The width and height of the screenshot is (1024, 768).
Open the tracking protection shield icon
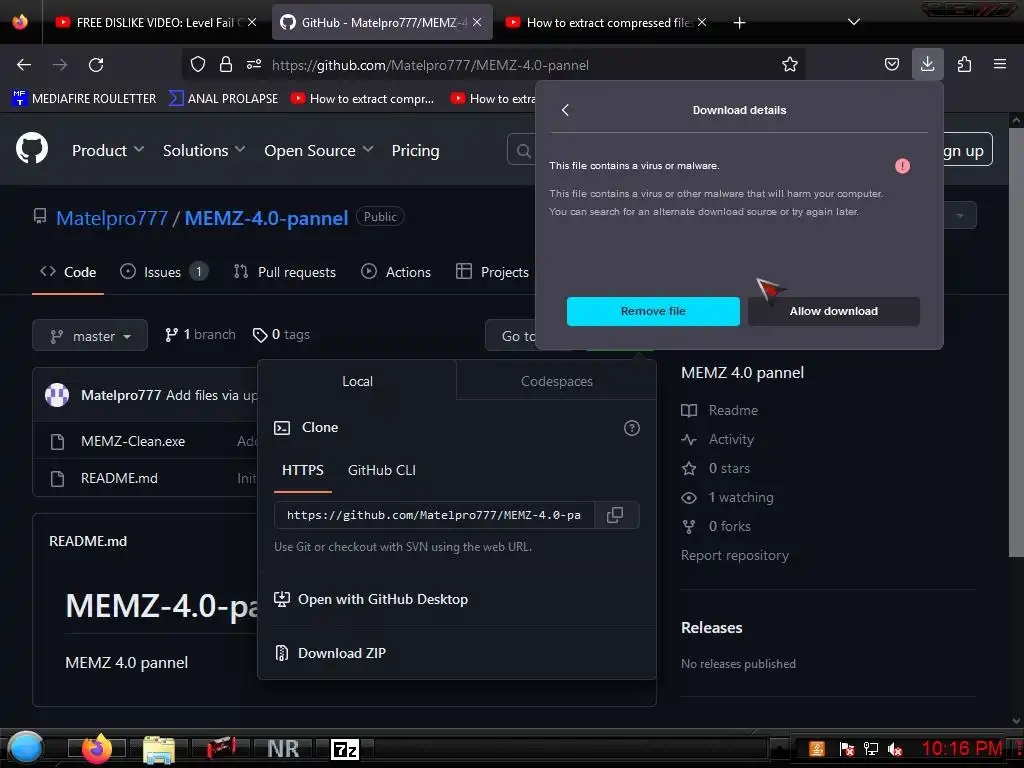pos(198,64)
